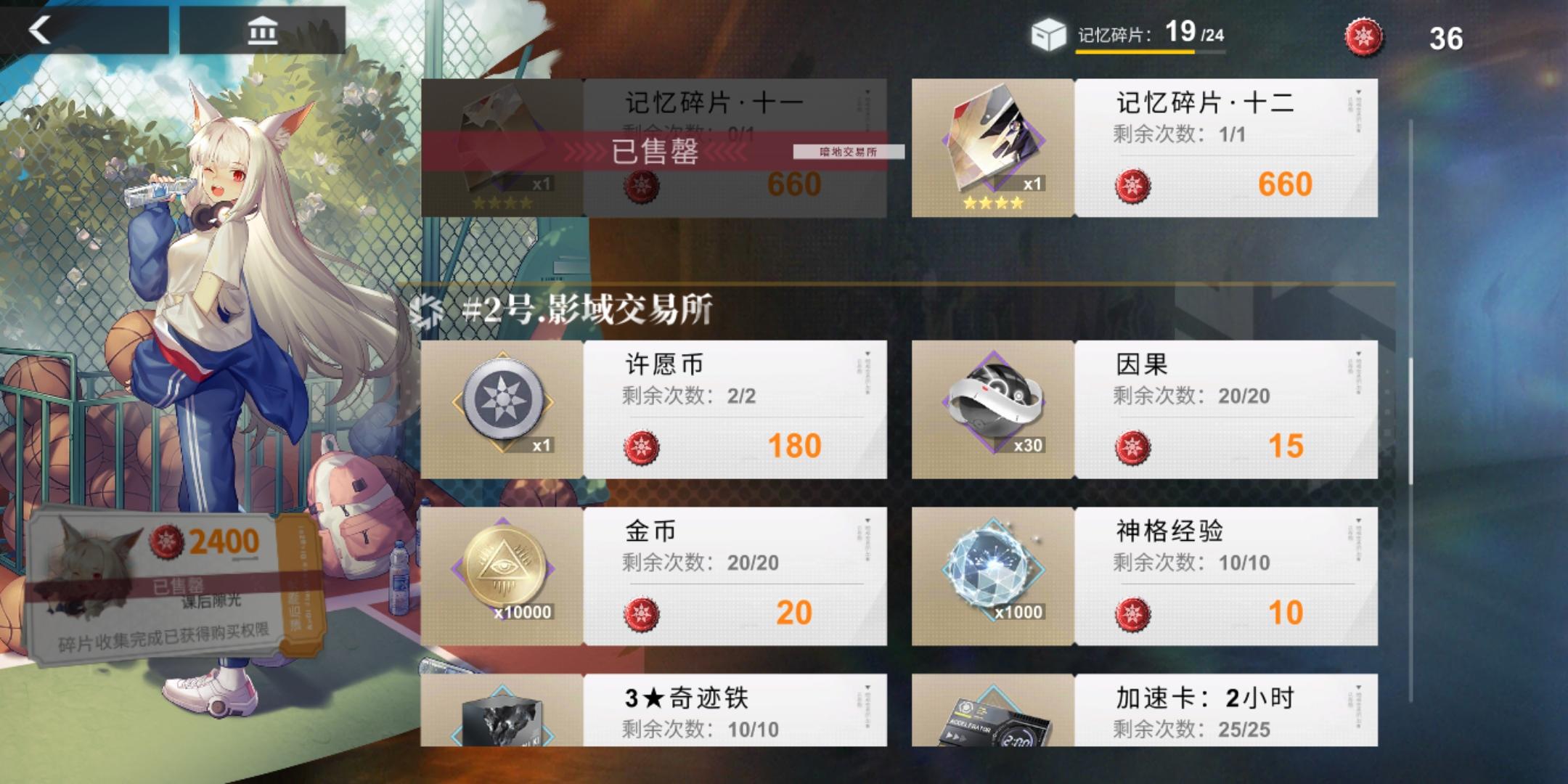
Task: Click the shop list vertical scrollbar
Action: [1411, 410]
